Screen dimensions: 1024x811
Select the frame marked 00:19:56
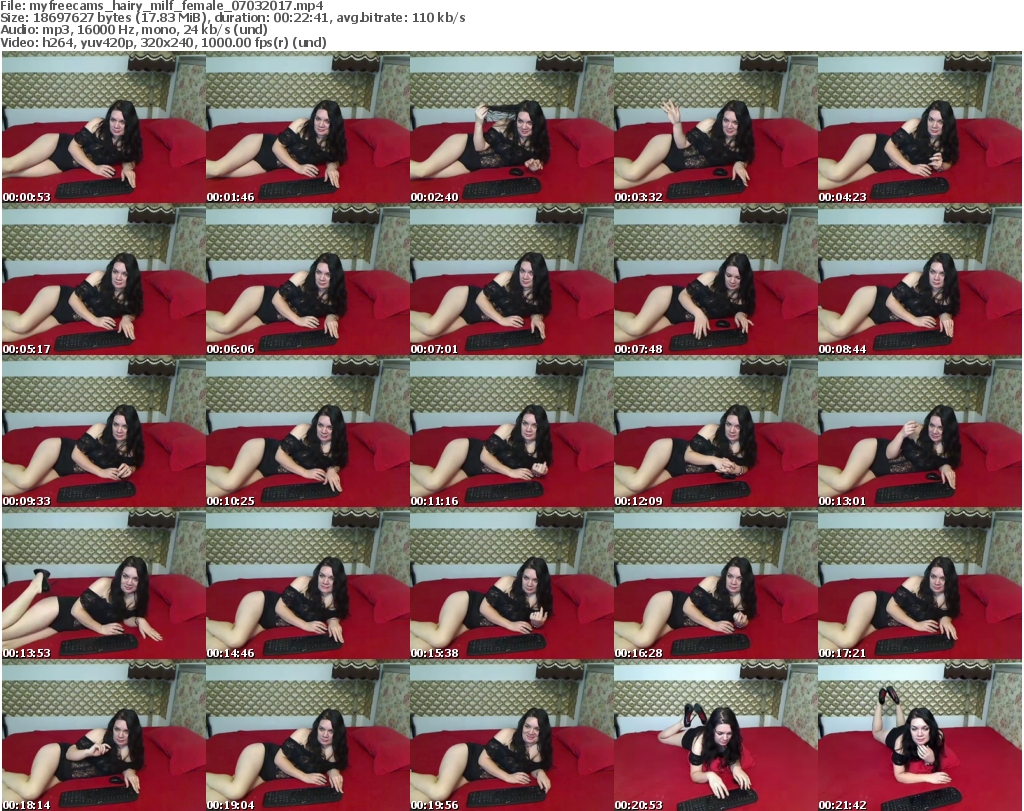(x=511, y=736)
